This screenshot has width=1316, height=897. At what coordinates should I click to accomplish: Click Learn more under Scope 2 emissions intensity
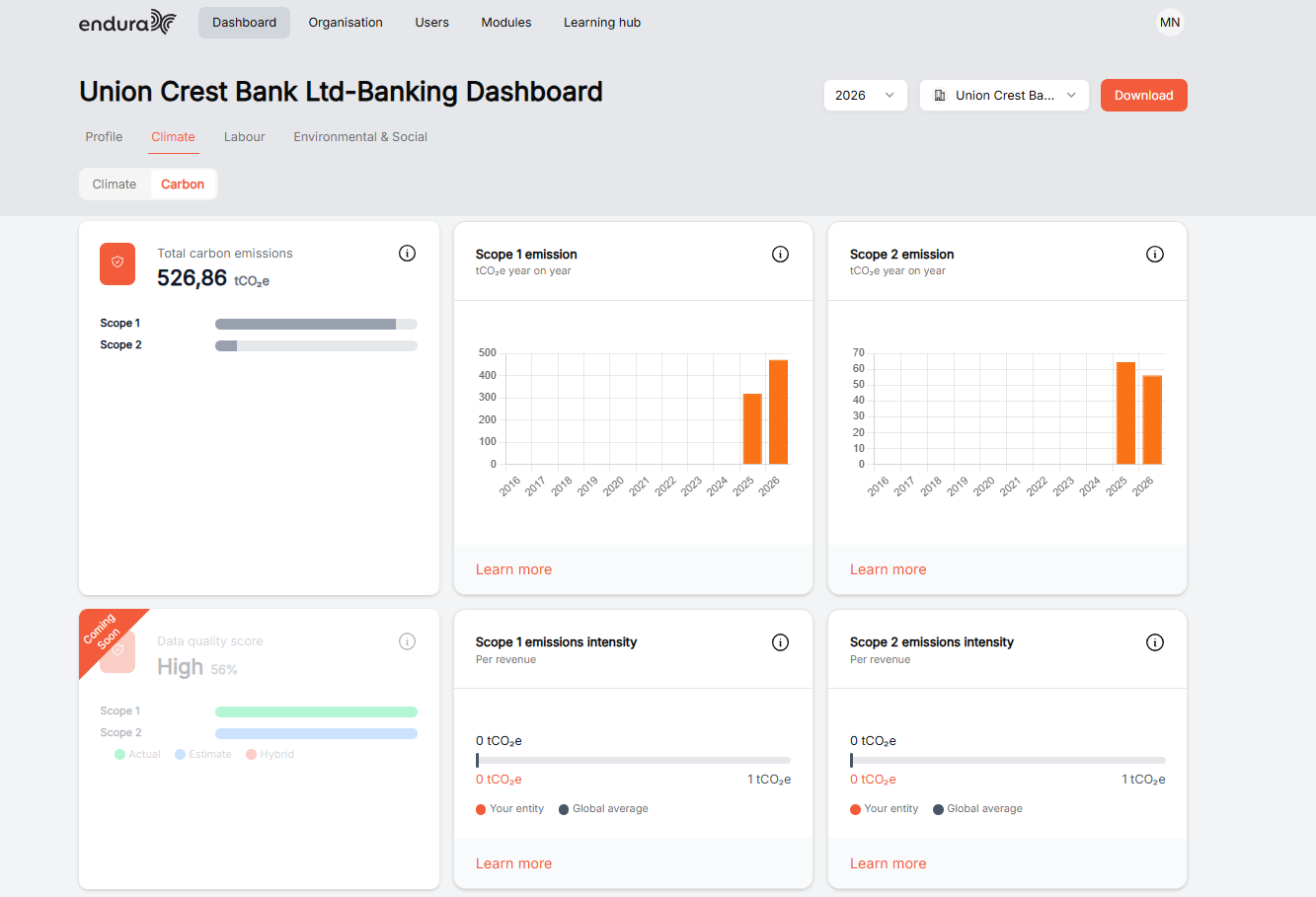tap(888, 863)
